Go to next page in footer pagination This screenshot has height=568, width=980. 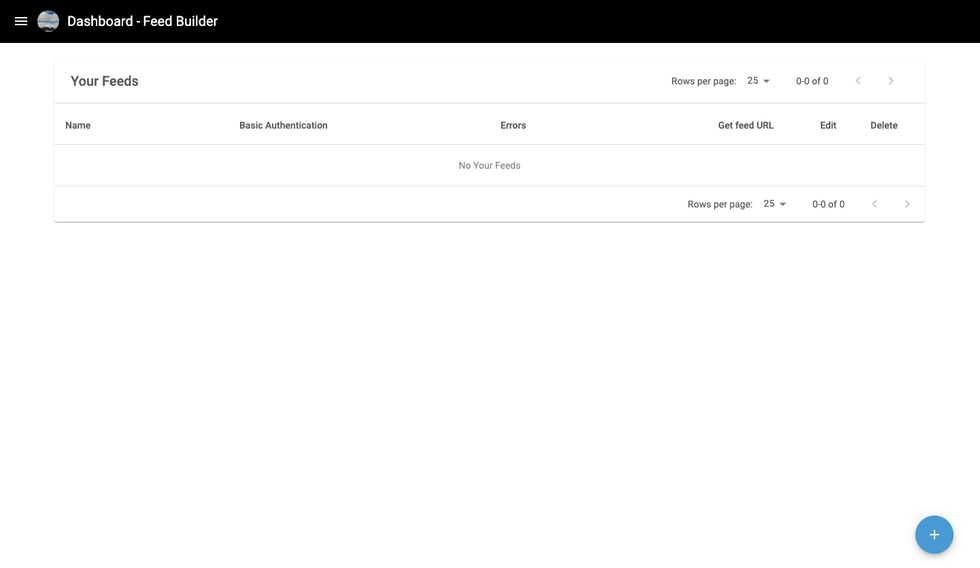(907, 204)
